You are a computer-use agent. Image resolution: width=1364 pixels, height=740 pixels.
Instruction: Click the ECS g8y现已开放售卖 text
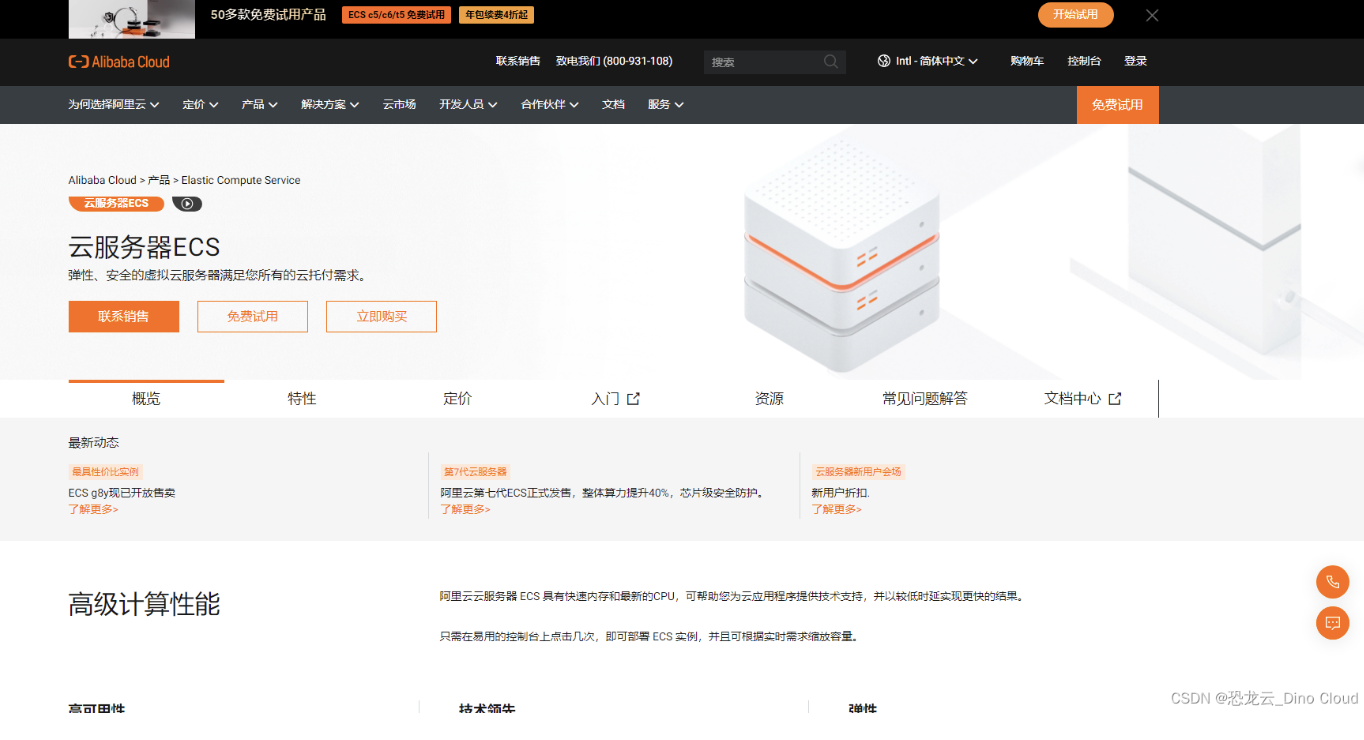[122, 493]
